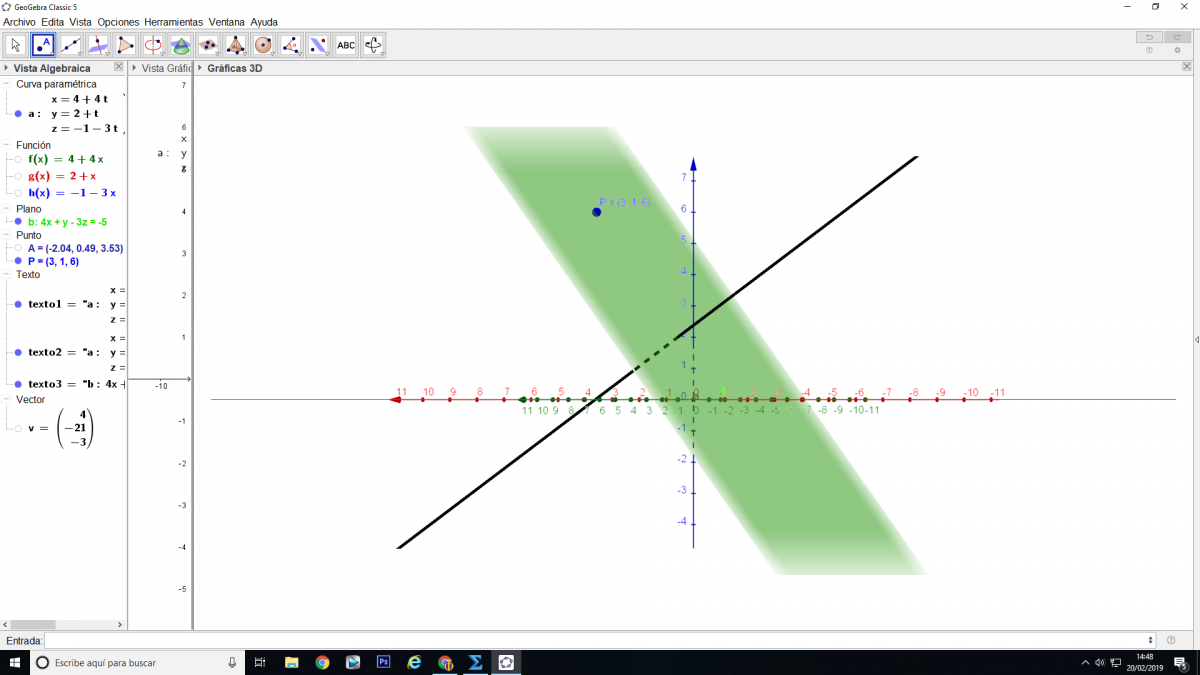
Task: Close the Vista Algebraica panel
Action: (119, 67)
